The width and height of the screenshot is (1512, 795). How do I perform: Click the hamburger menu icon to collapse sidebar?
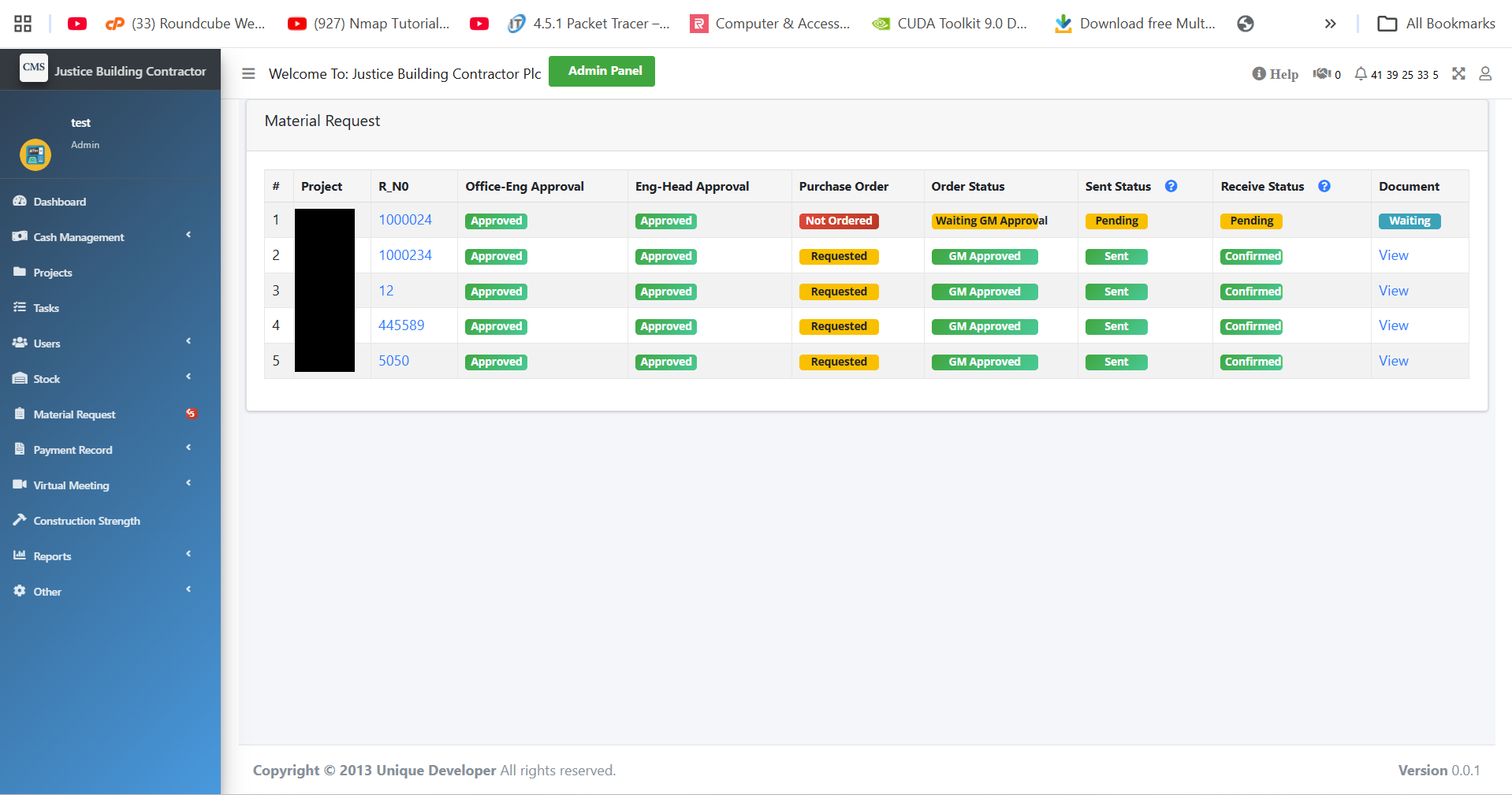pyautogui.click(x=248, y=74)
